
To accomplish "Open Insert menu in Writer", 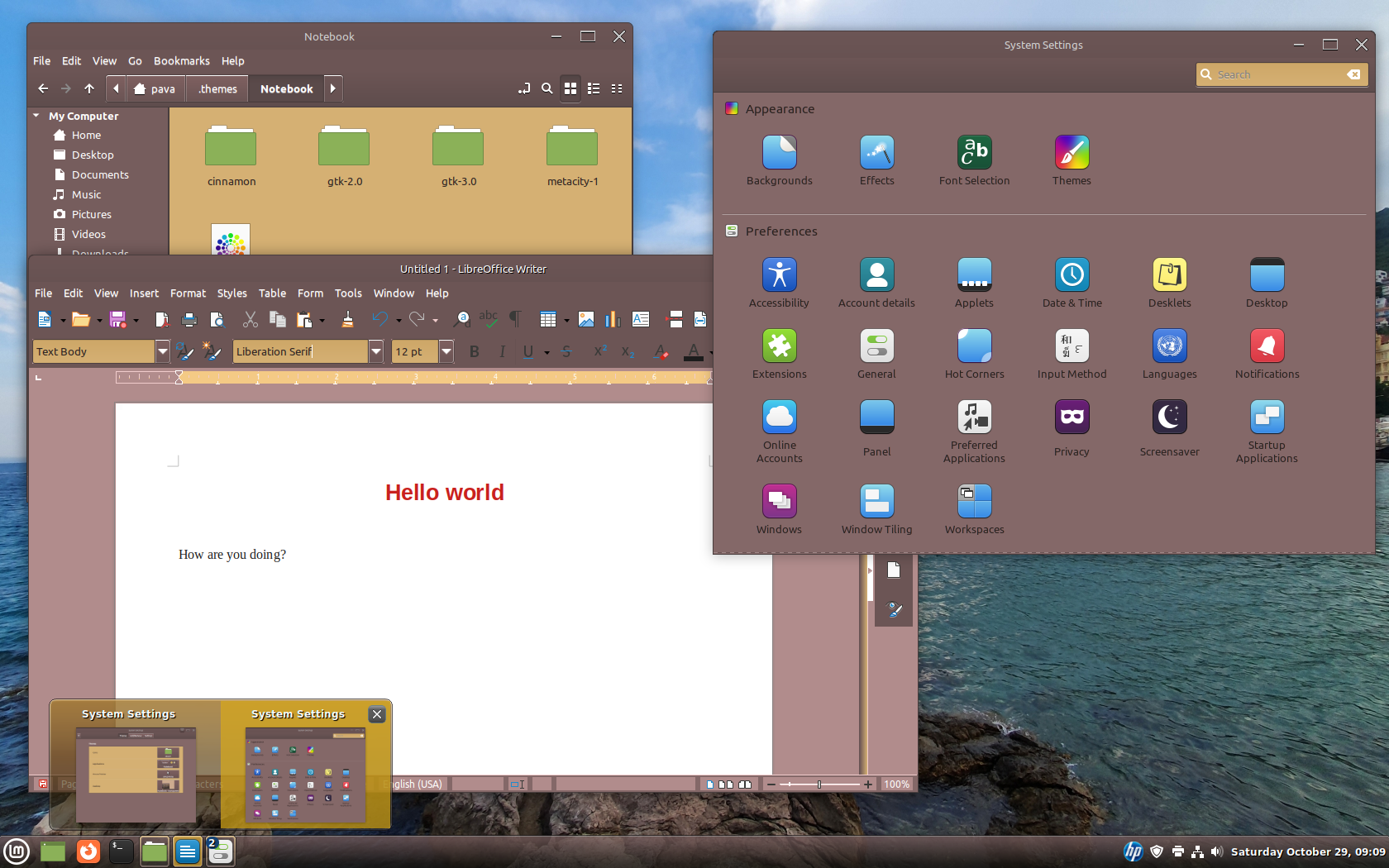I will tap(144, 293).
